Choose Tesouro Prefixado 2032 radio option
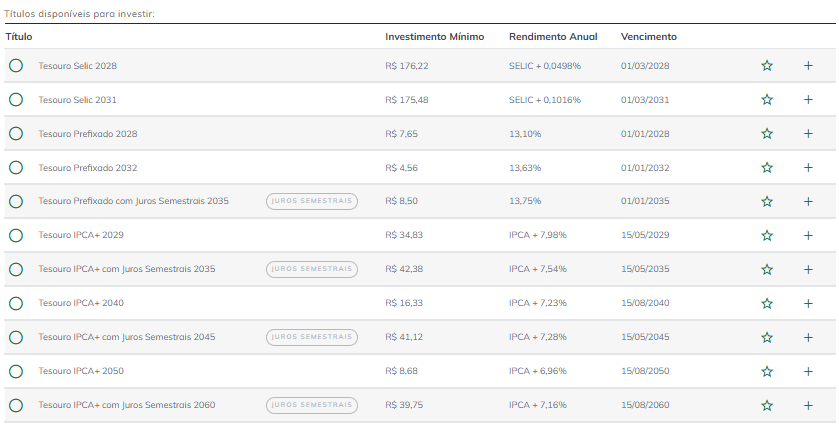 16,168
